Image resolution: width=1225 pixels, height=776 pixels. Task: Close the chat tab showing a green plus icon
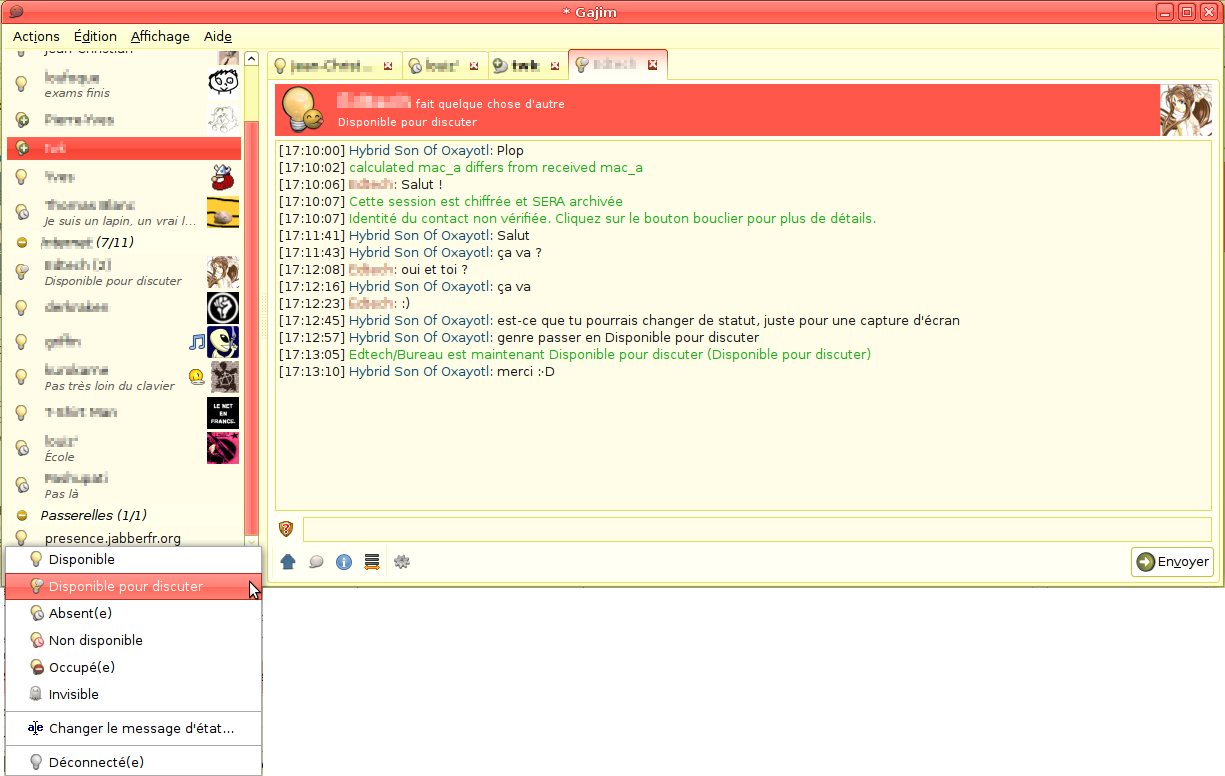point(554,66)
